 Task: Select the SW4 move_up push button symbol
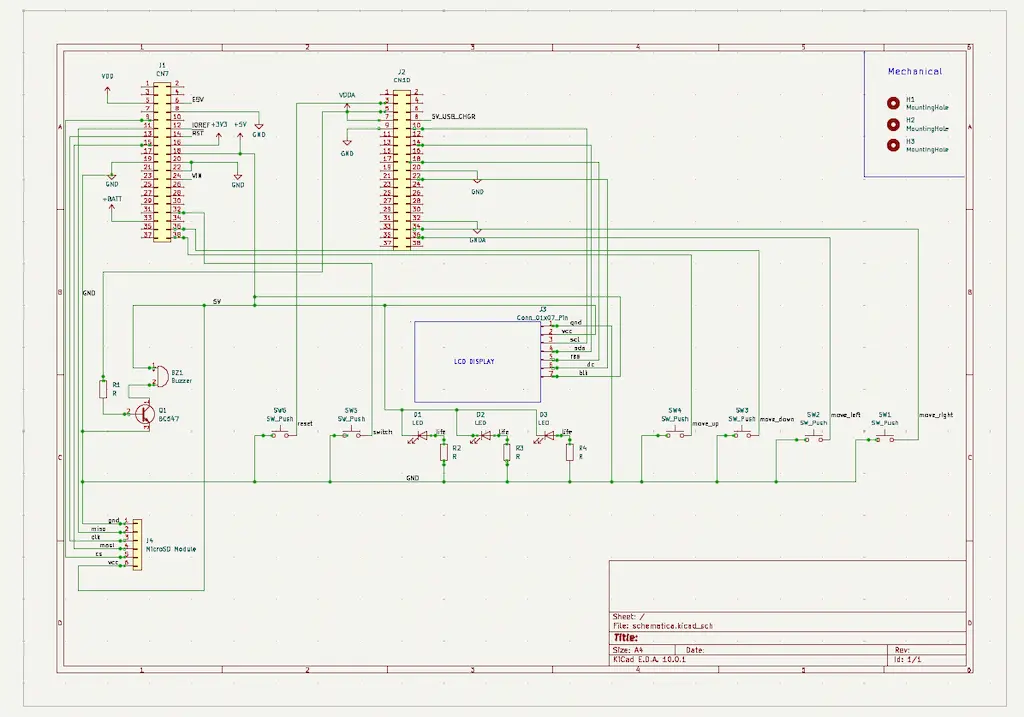[x=675, y=434]
